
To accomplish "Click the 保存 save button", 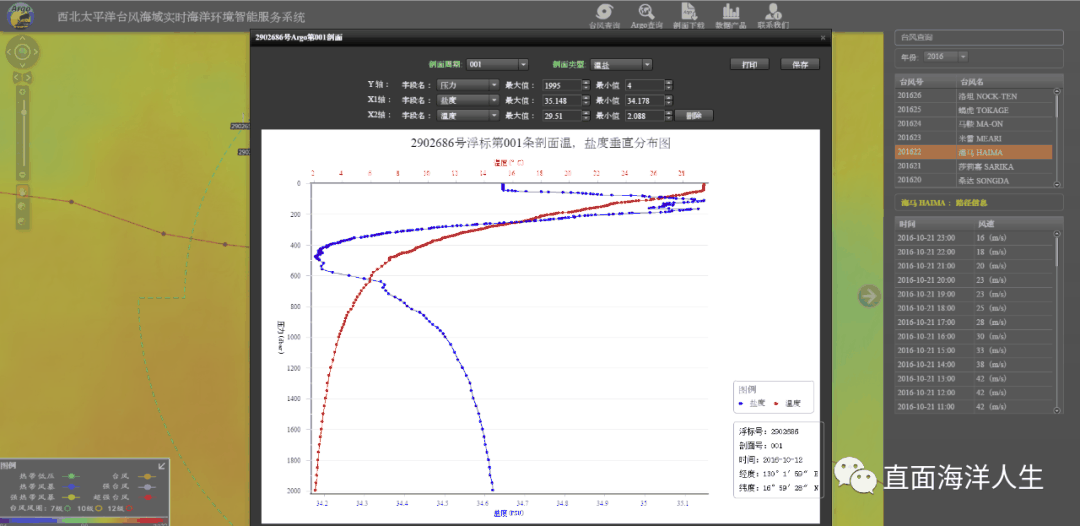I will coord(799,64).
